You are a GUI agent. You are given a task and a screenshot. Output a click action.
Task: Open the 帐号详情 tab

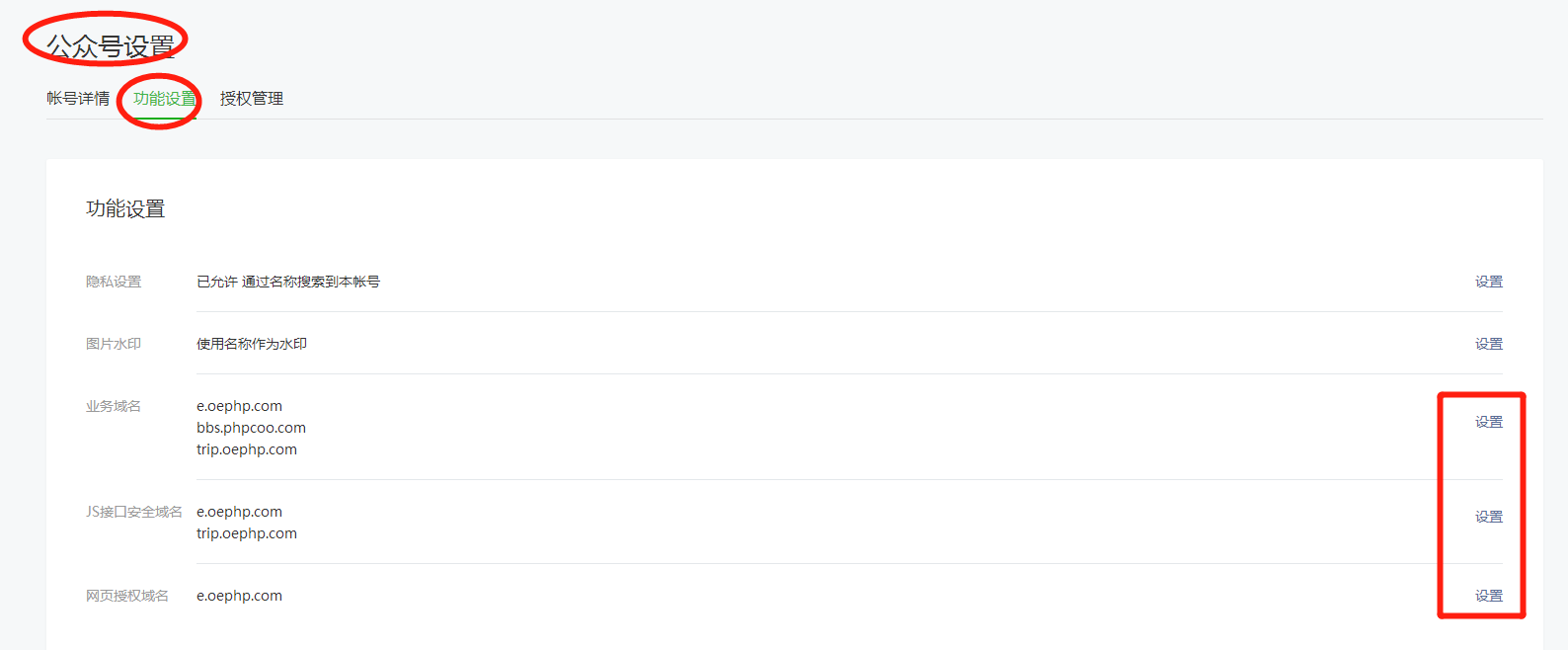78,99
